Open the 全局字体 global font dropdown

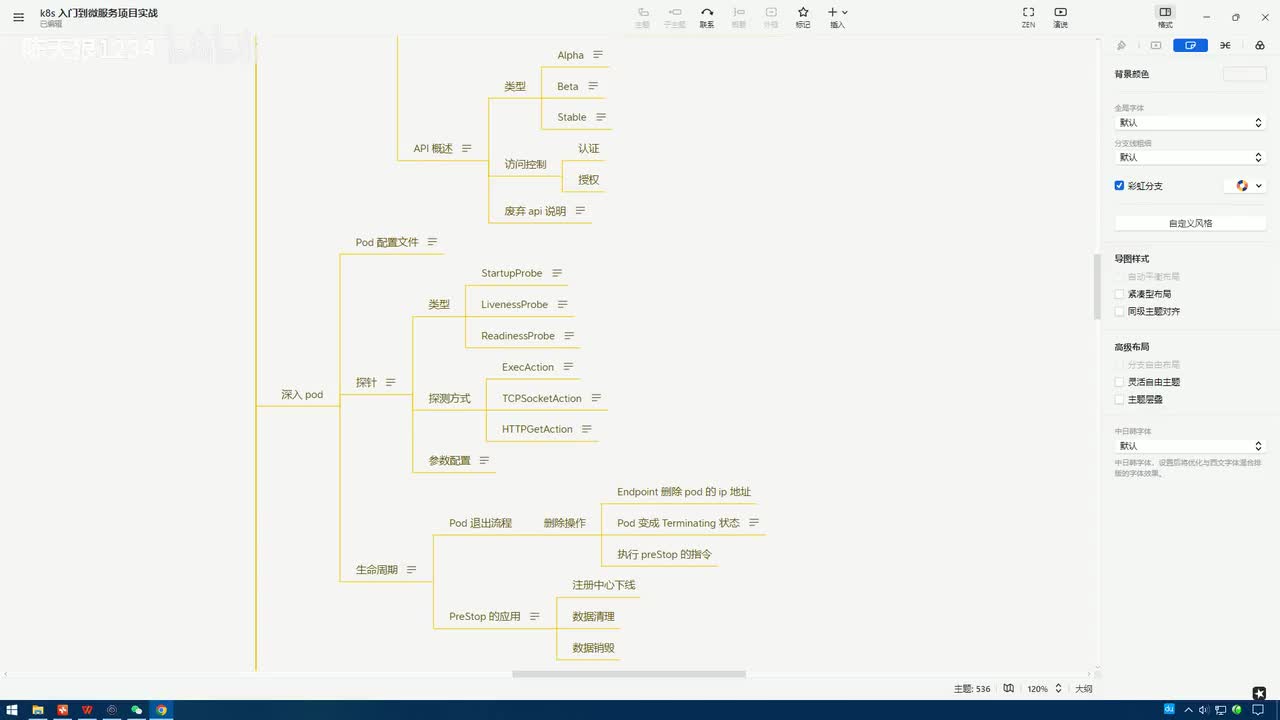point(1190,122)
